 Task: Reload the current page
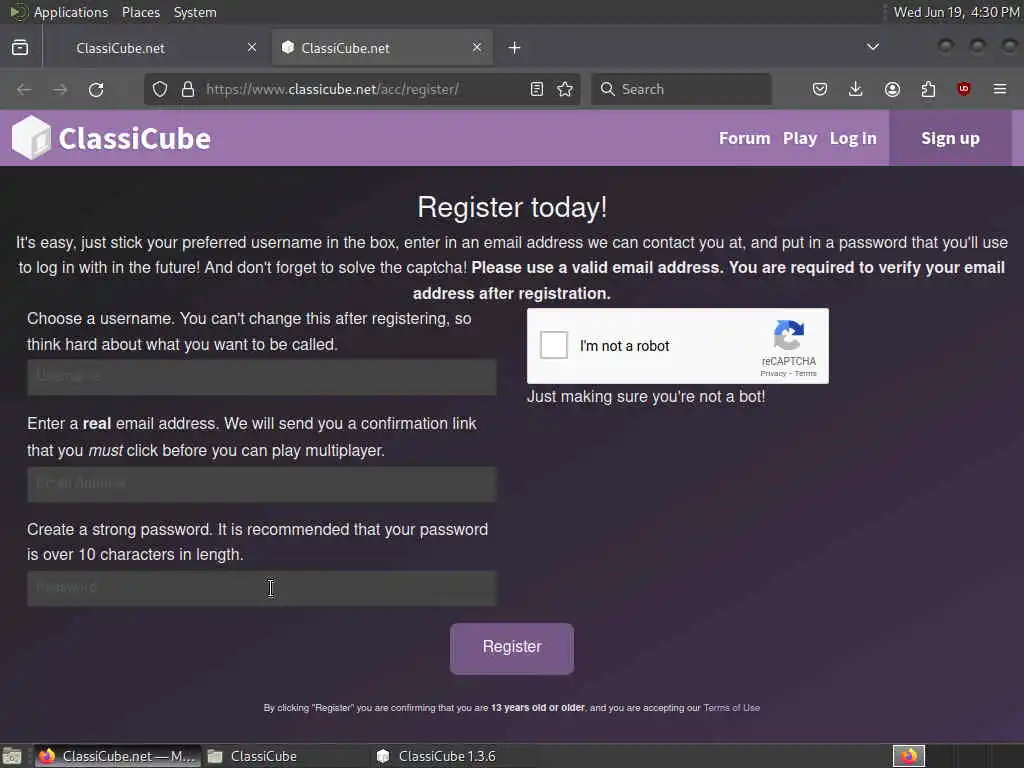click(x=96, y=89)
